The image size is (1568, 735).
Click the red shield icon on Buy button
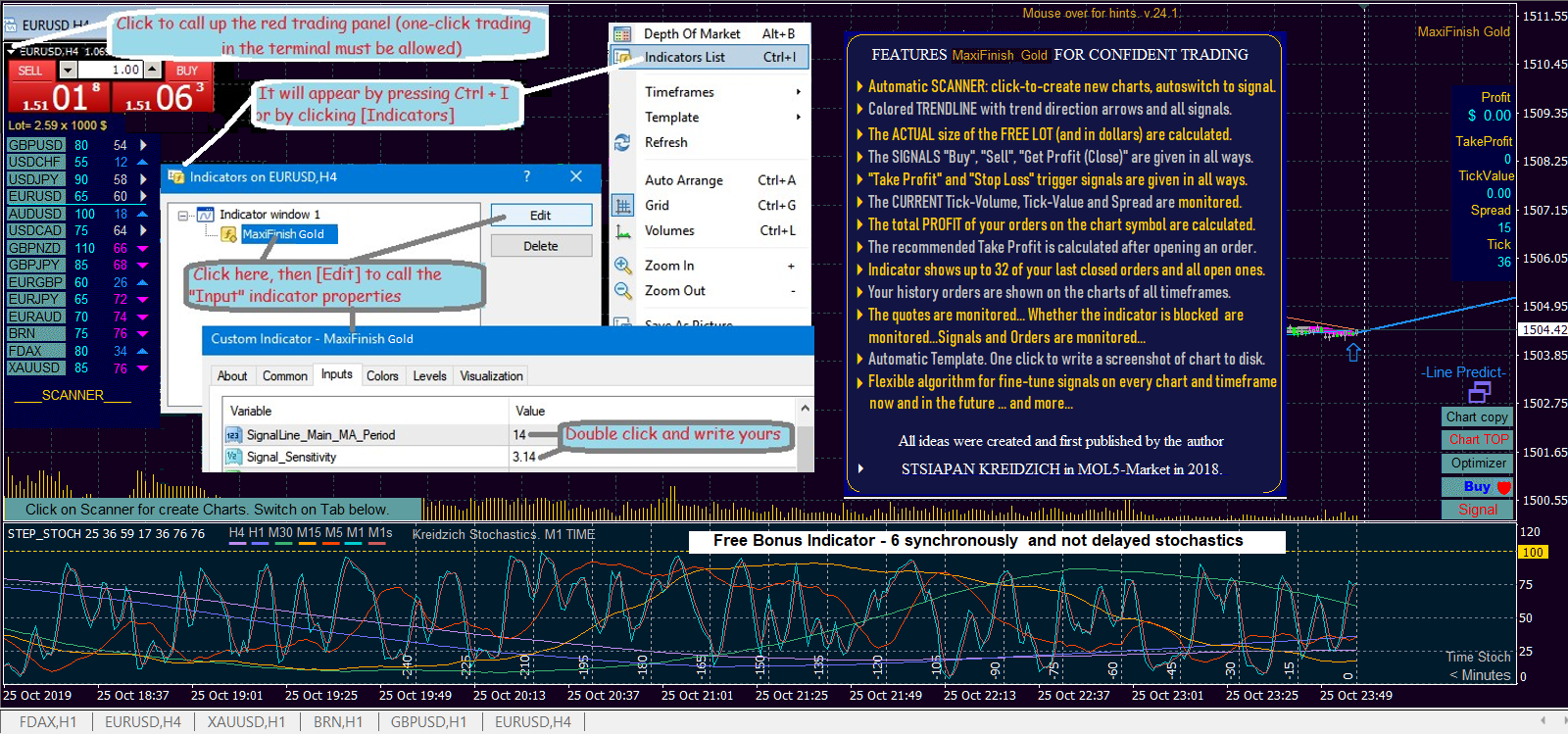coord(1503,487)
